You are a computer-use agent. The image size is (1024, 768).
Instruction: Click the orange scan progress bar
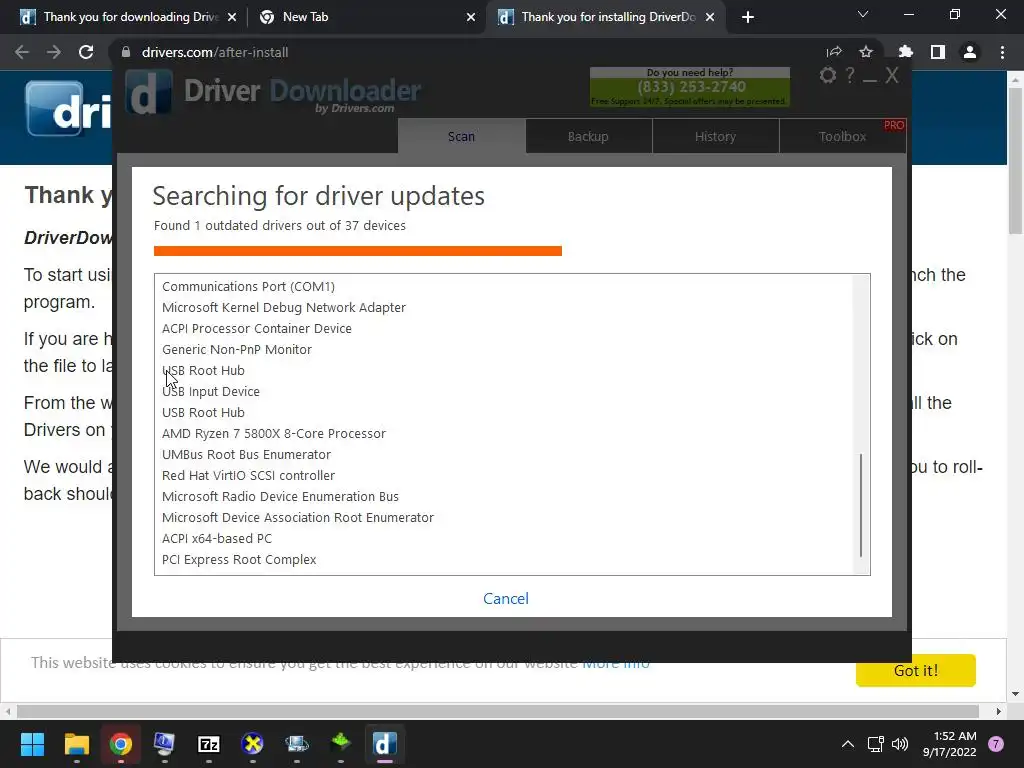point(358,251)
